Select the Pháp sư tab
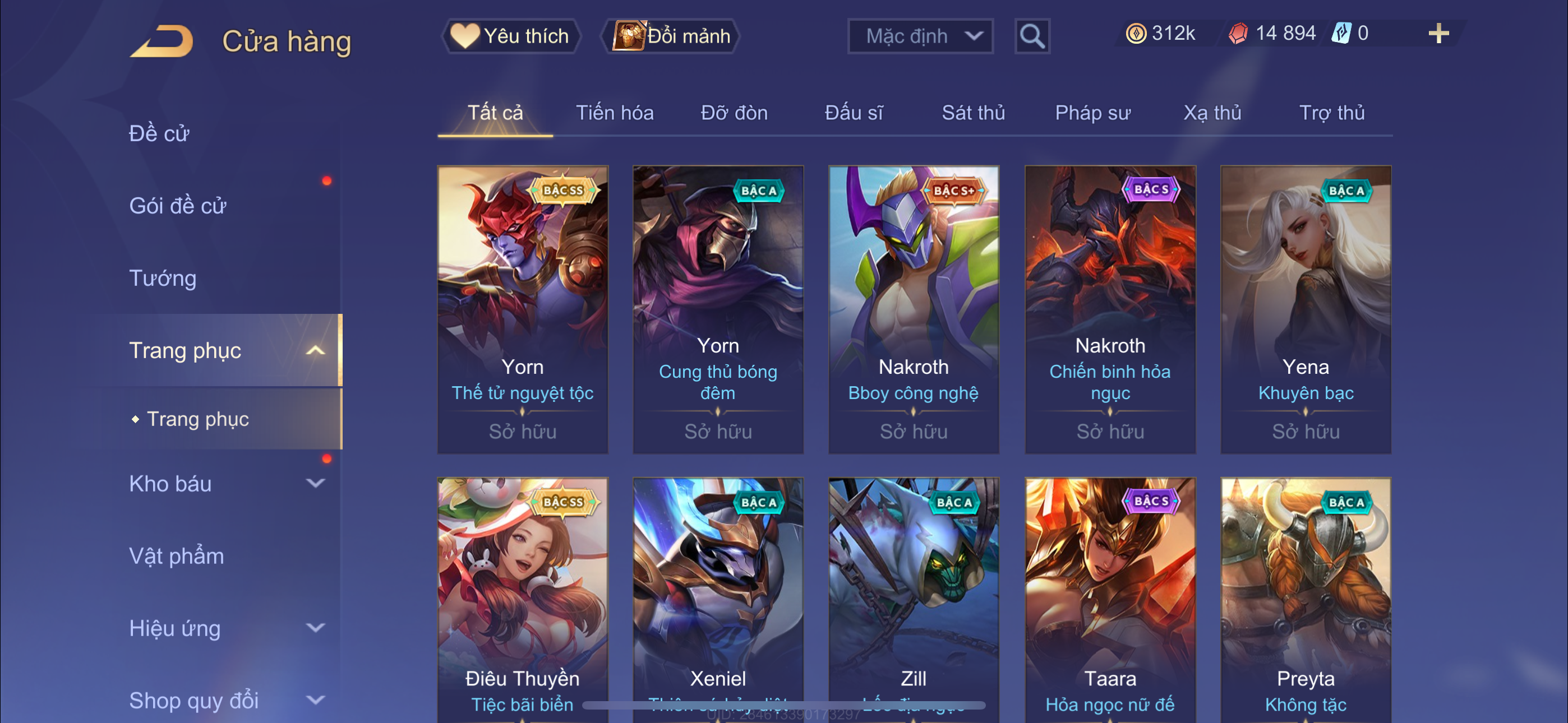Image resolution: width=1568 pixels, height=723 pixels. 1092,113
